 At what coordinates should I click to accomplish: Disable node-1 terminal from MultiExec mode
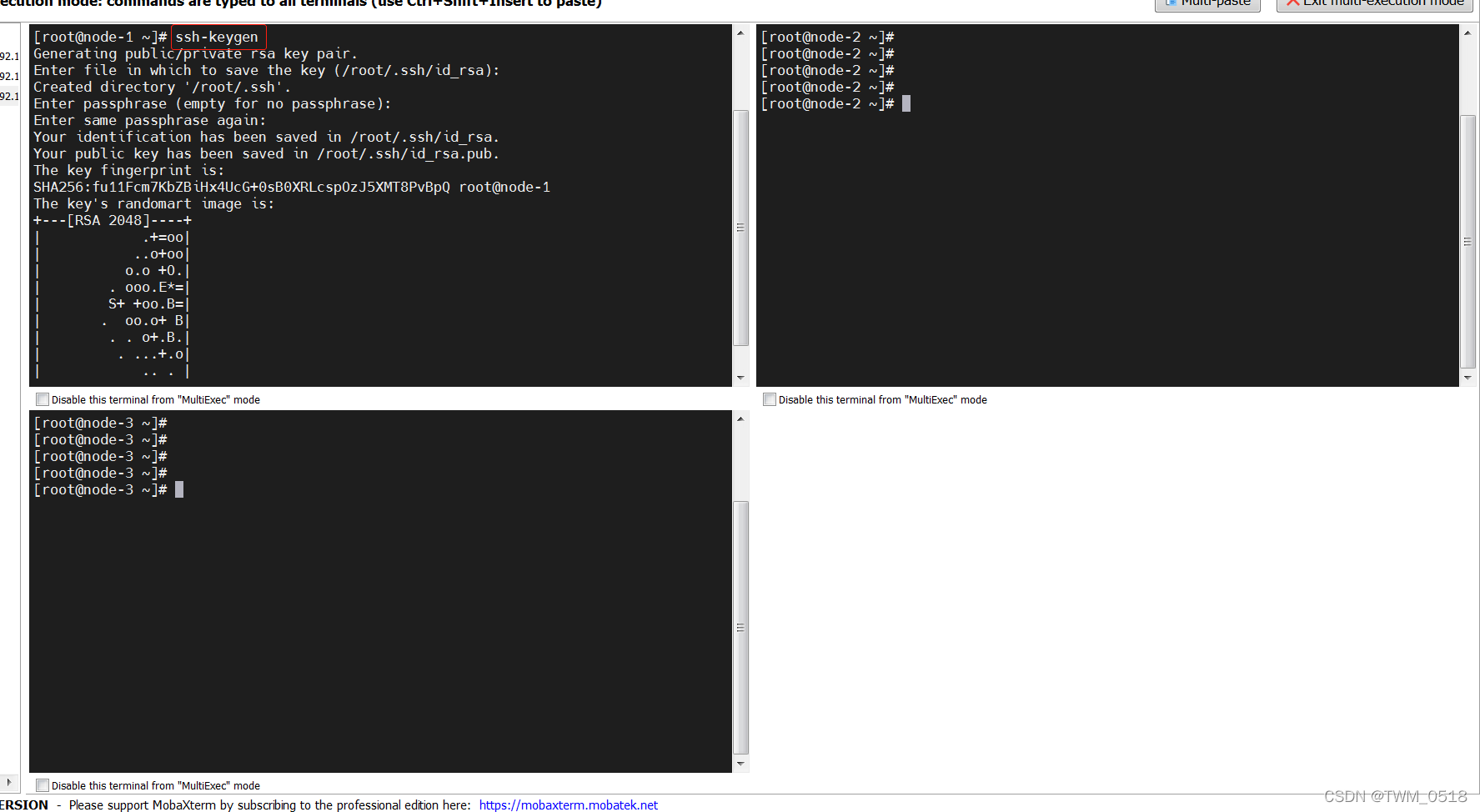(43, 399)
